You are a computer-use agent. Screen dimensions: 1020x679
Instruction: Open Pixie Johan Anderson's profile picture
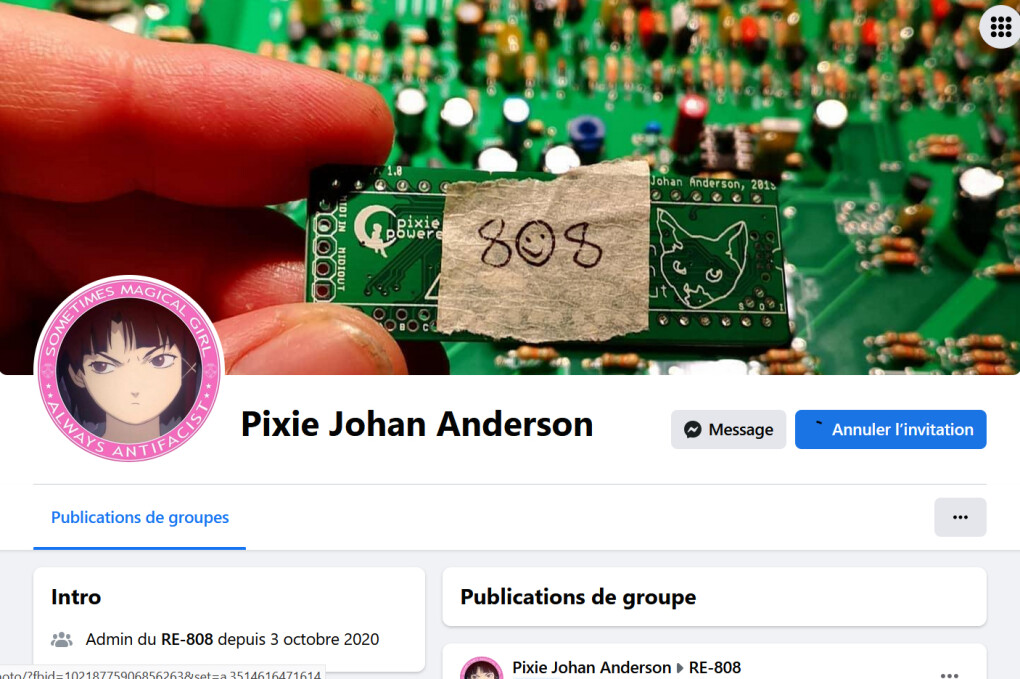point(129,369)
